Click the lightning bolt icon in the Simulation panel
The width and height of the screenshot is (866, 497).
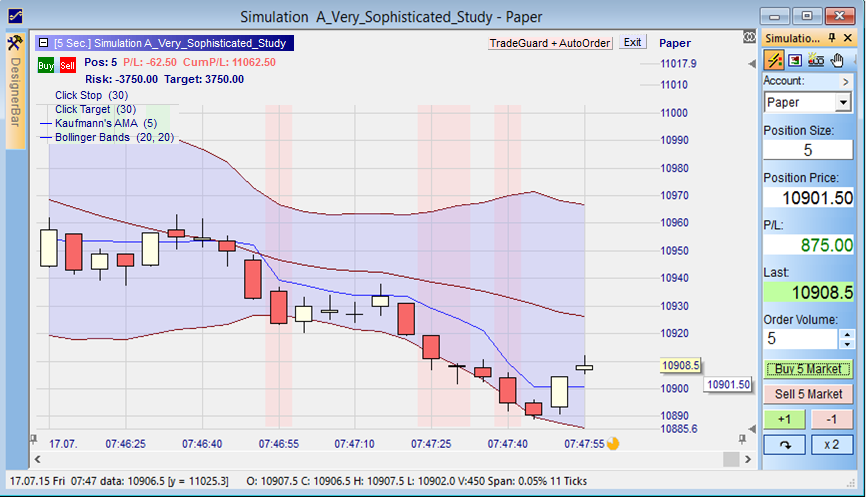point(774,60)
